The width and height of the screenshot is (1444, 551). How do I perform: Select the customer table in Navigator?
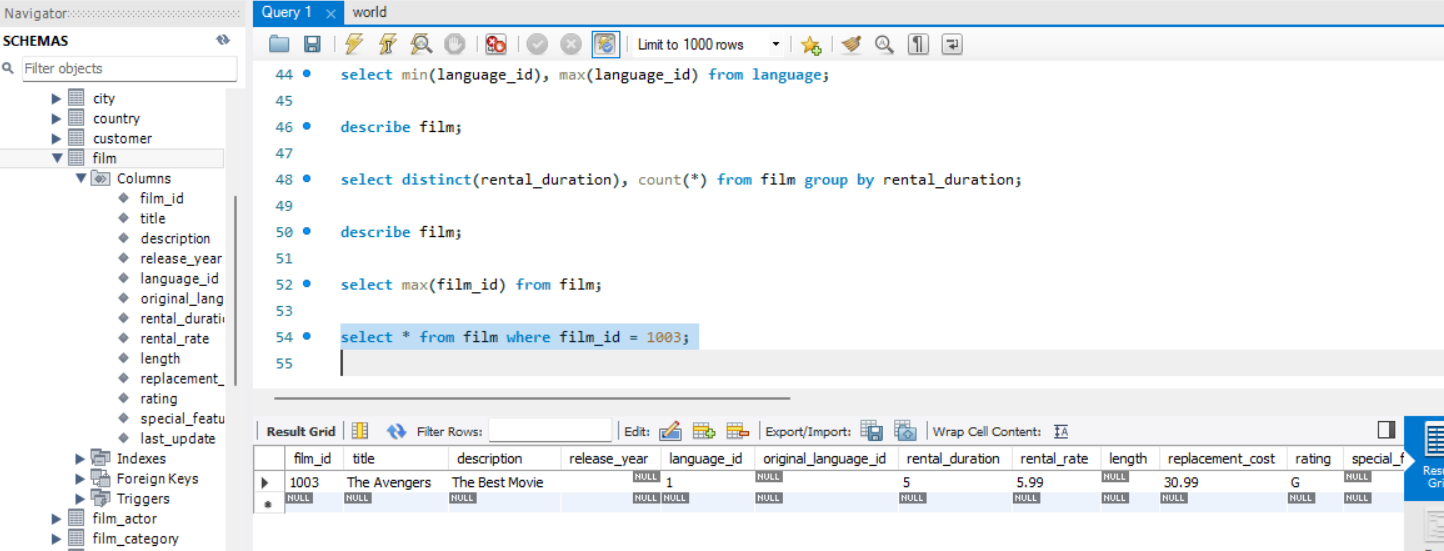point(122,138)
